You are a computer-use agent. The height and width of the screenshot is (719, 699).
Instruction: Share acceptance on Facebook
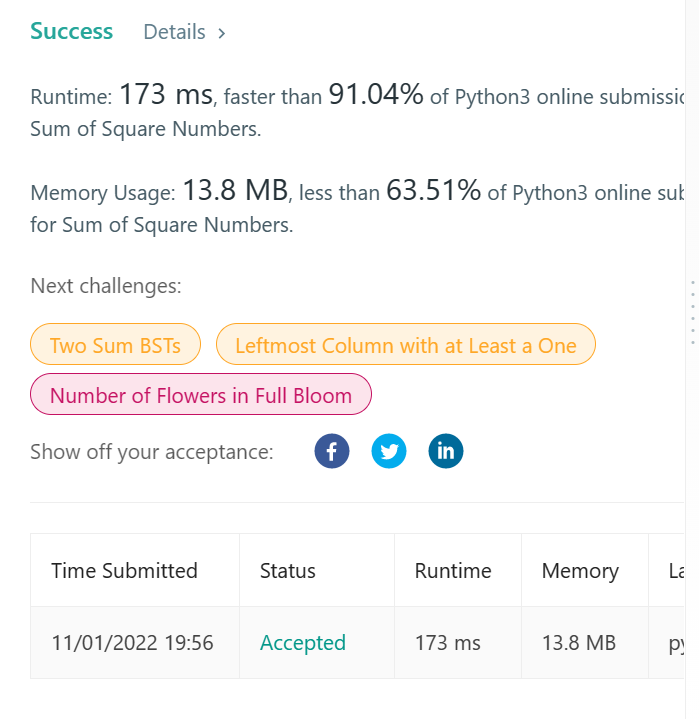[x=332, y=451]
